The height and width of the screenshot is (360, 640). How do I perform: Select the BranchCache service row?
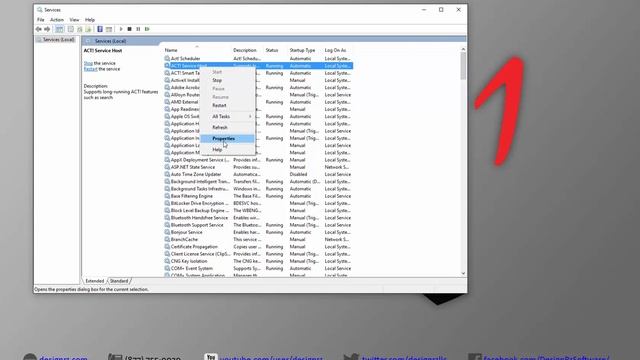[258, 239]
